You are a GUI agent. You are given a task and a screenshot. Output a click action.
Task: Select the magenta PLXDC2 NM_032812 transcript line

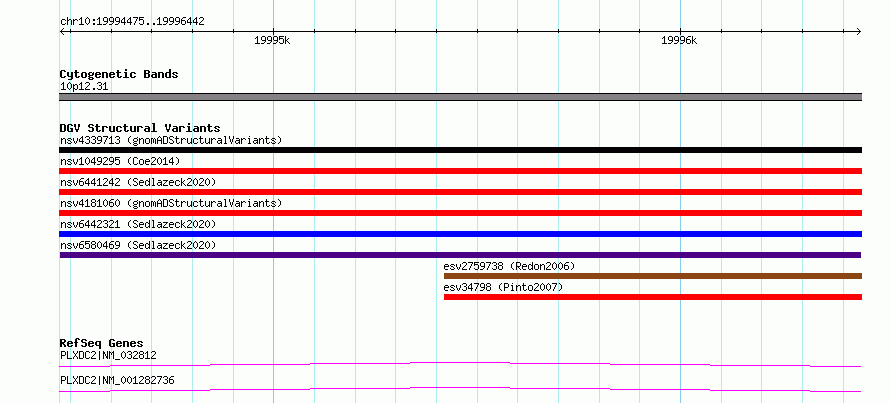(x=461, y=364)
